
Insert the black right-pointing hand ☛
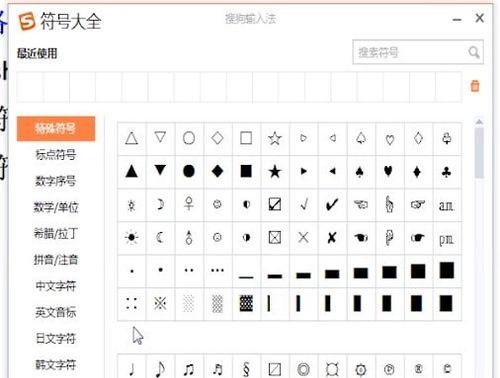pyautogui.click(x=418, y=238)
